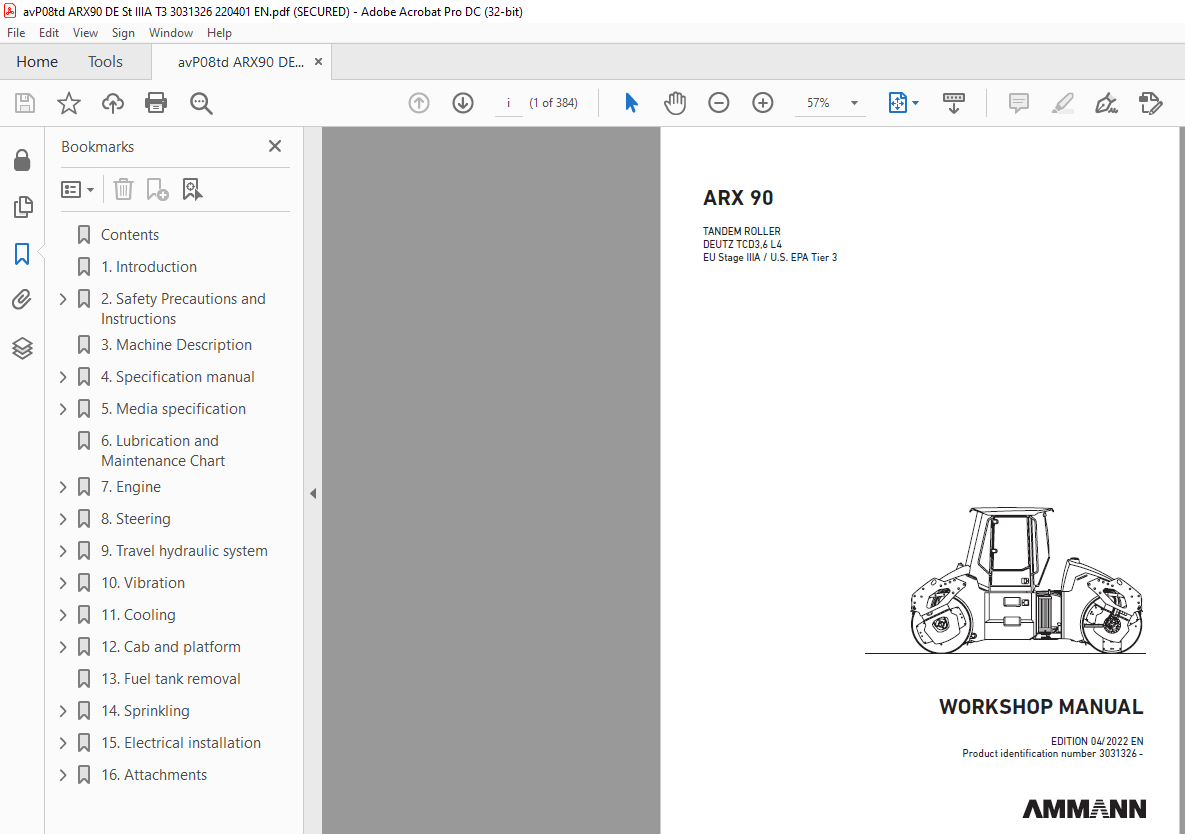Image resolution: width=1185 pixels, height=834 pixels.
Task: Expand 11. Cooling bookmark
Action: [63, 615]
